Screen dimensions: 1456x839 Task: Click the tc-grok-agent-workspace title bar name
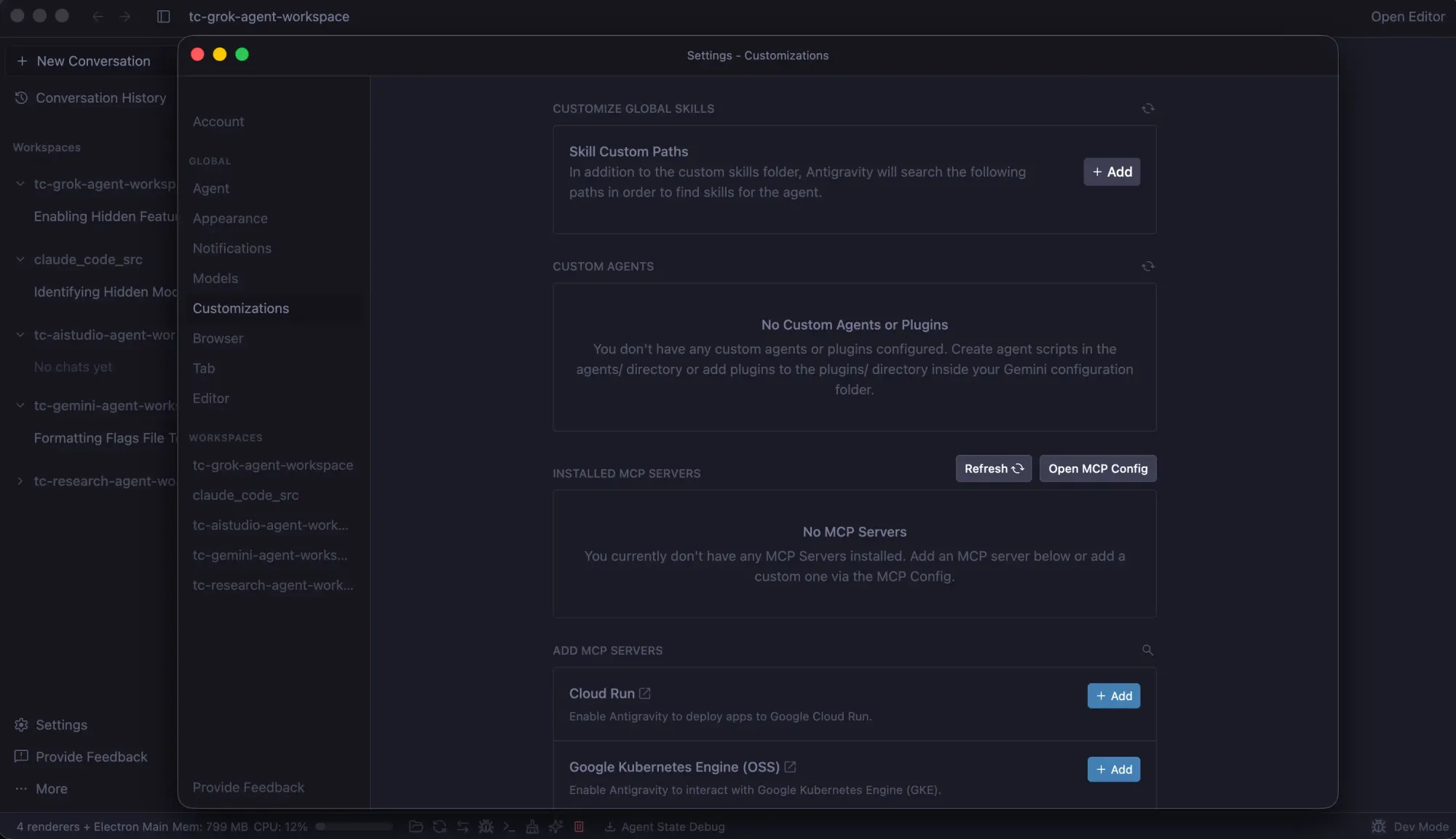point(269,16)
